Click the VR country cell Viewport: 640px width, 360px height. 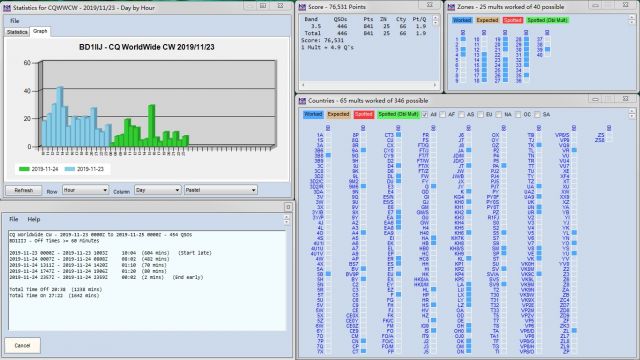574,150
